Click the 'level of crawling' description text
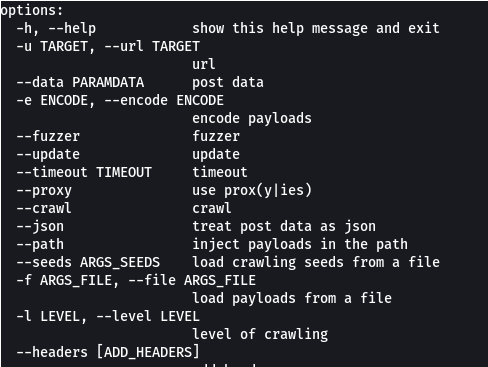 260,335
